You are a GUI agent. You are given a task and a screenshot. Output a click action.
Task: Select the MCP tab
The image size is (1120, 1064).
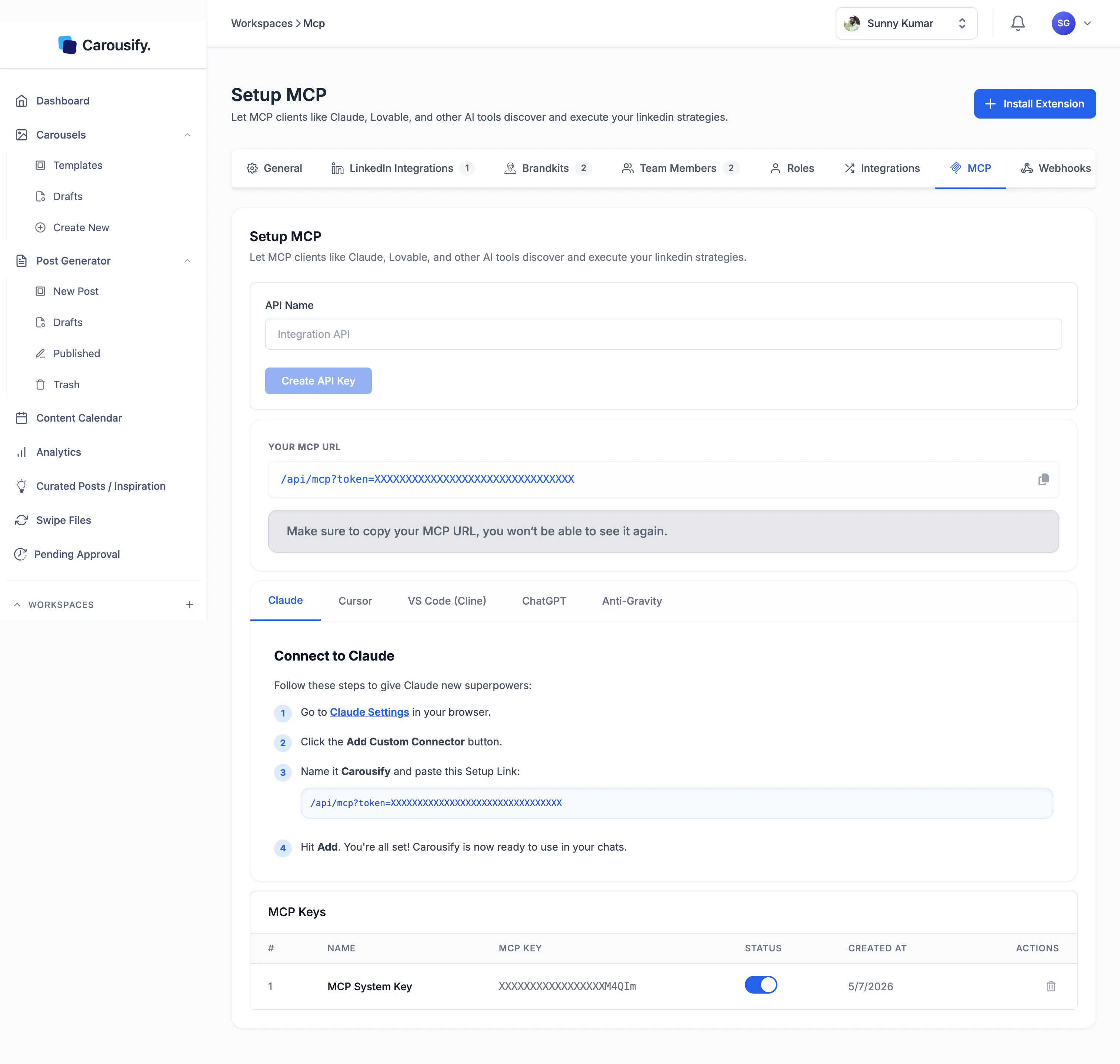point(970,169)
